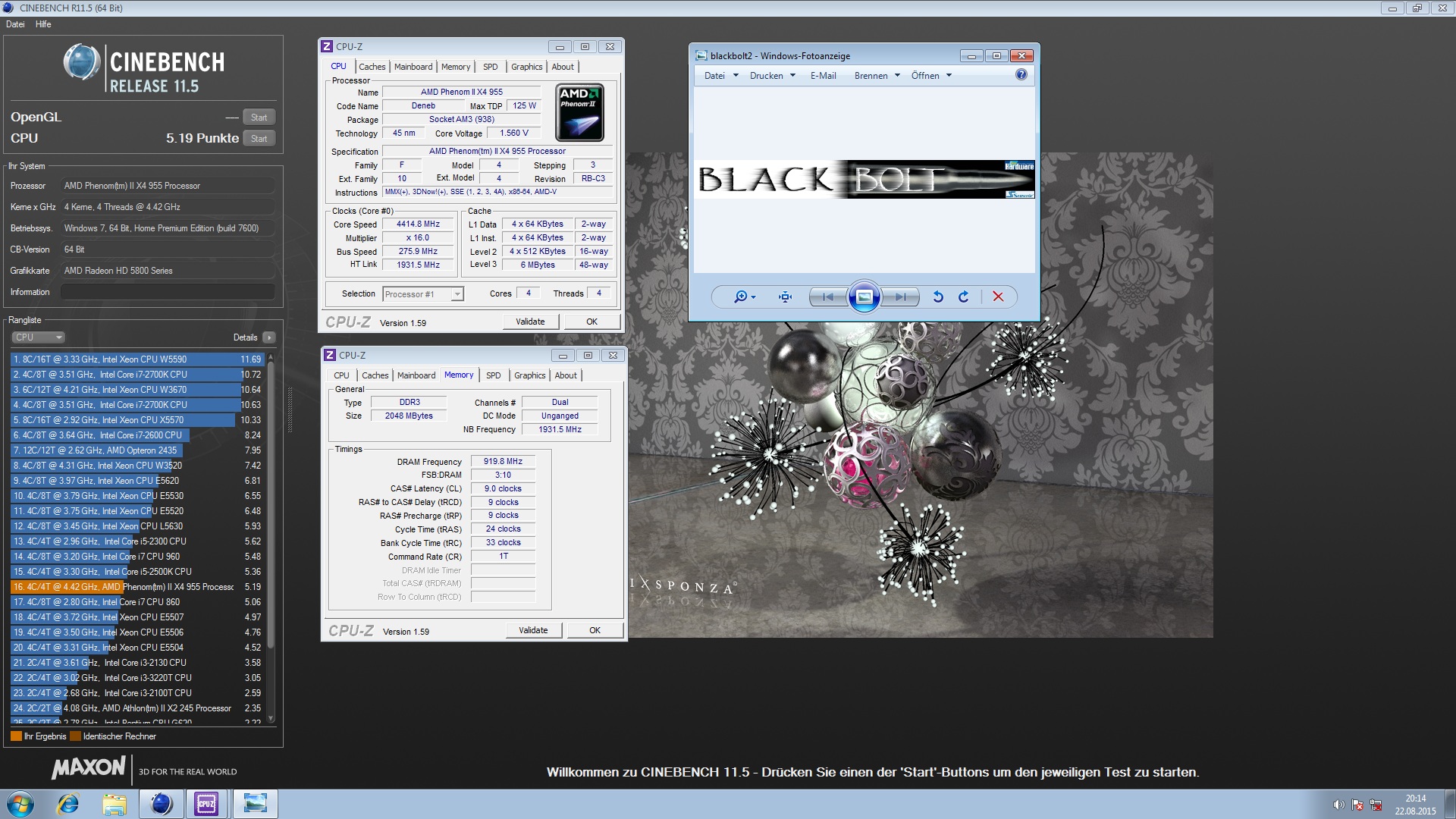Screen dimensions: 1456x819
Task: Go to the next image in the photo viewer
Action: pos(900,297)
